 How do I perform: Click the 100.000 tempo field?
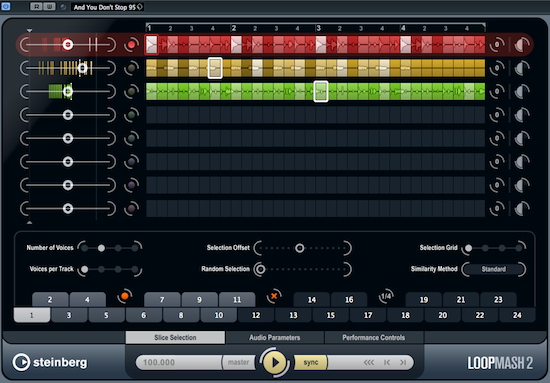(x=179, y=362)
